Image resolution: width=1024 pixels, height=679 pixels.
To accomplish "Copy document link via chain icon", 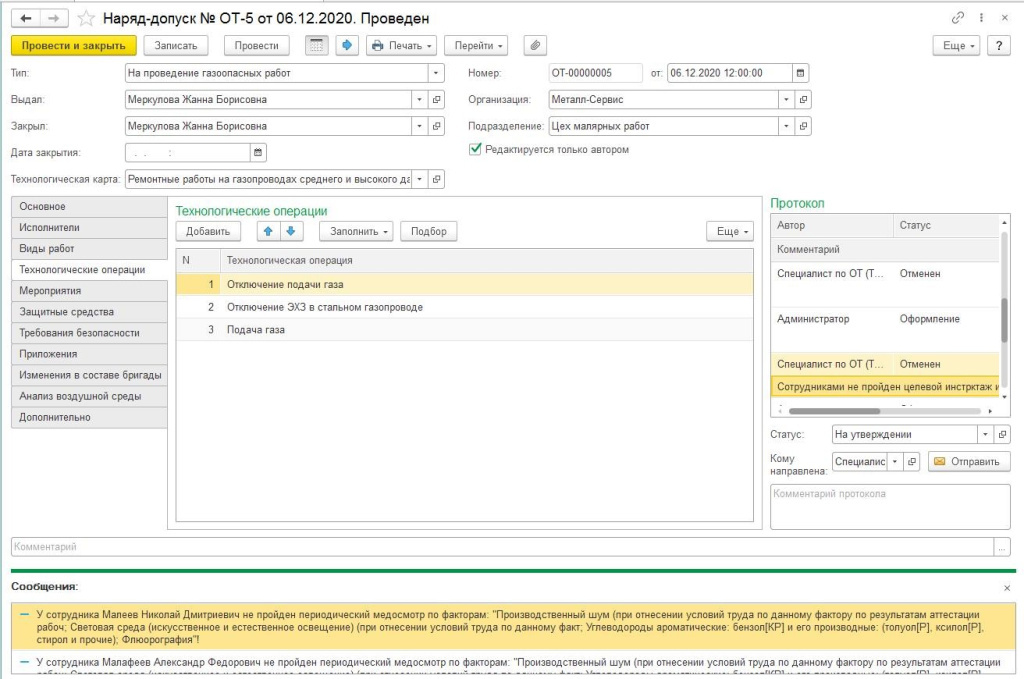I will (x=958, y=18).
